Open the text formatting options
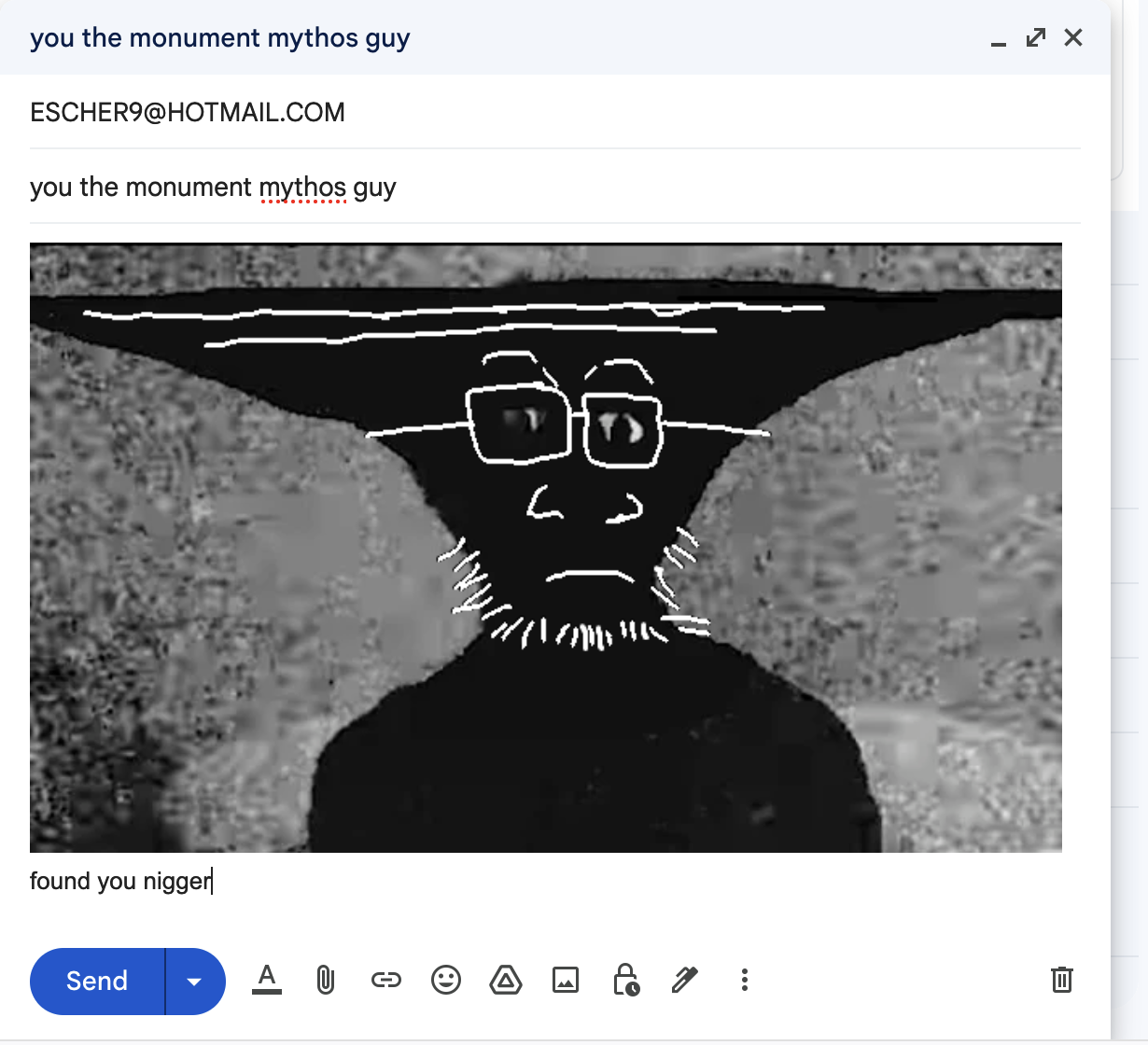 (x=267, y=980)
